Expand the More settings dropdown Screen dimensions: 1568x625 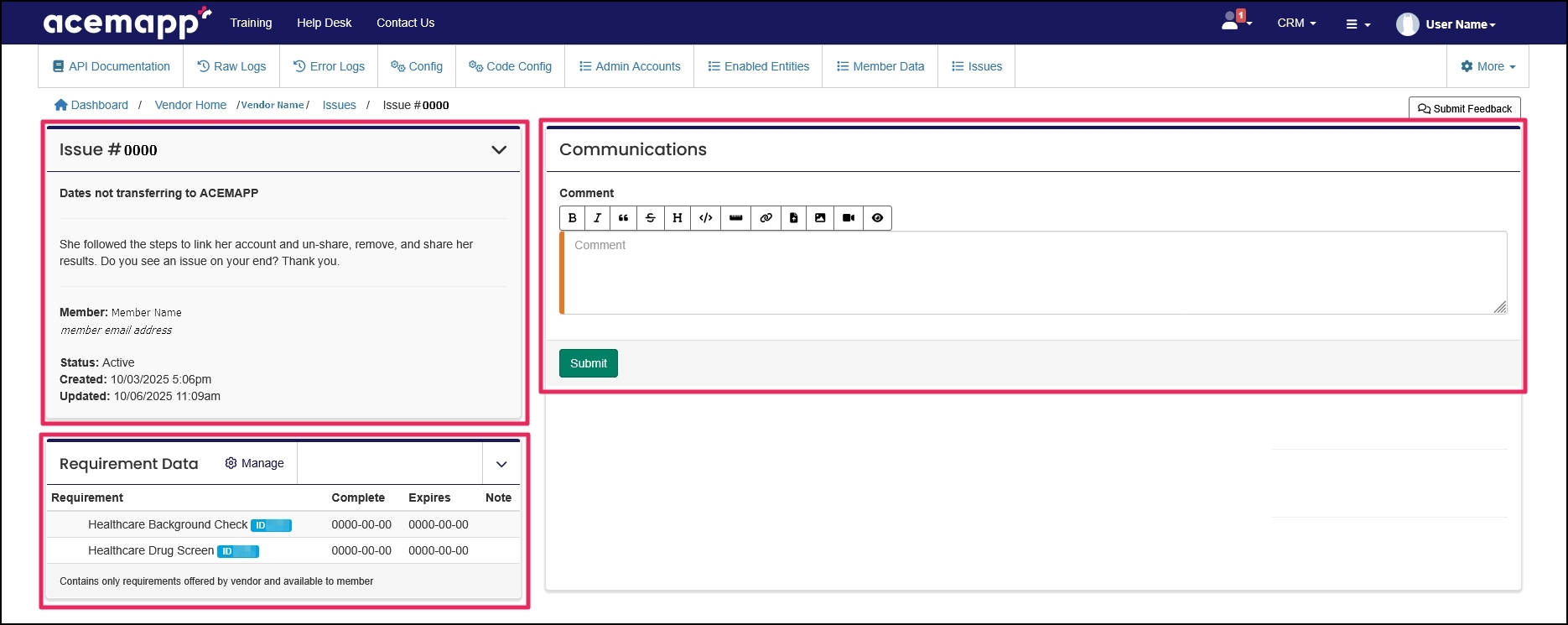1488,66
